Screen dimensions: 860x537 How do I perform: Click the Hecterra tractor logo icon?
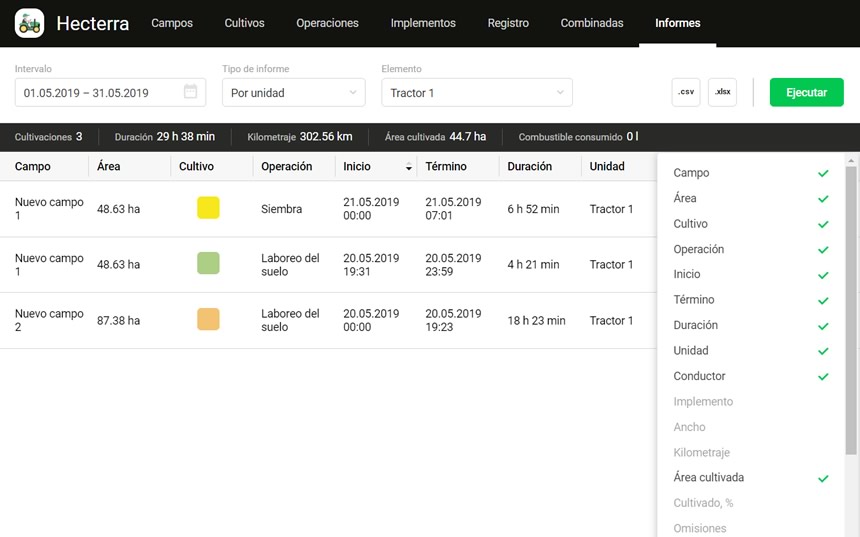tap(29, 23)
